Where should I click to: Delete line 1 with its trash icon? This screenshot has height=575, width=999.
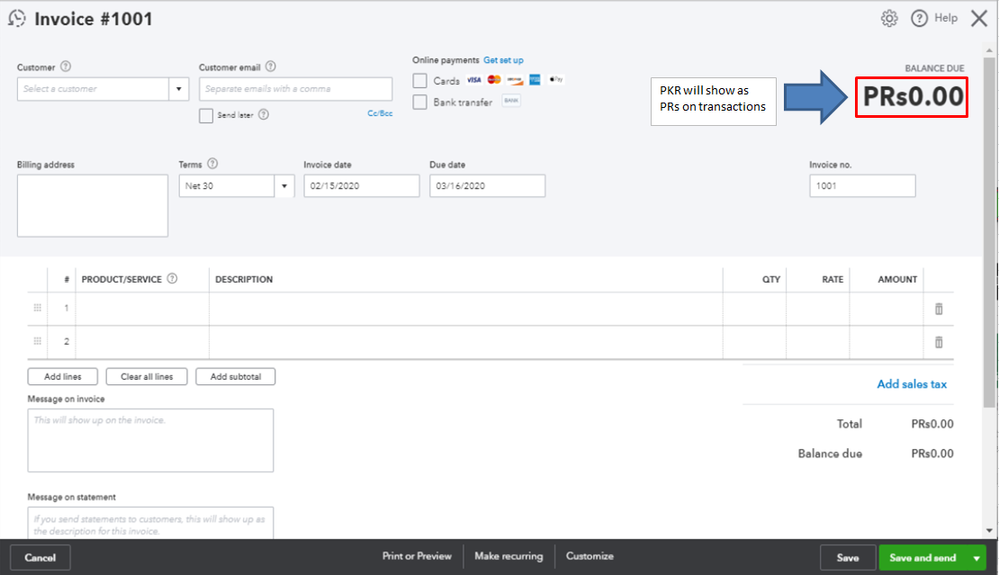click(938, 309)
